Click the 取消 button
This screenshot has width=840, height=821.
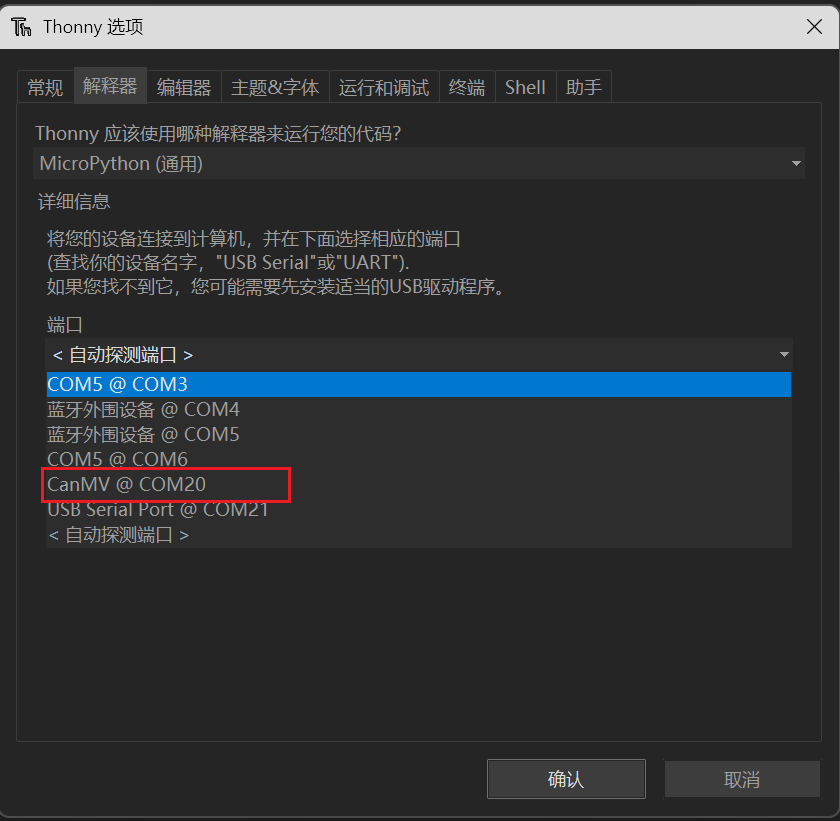tap(742, 779)
